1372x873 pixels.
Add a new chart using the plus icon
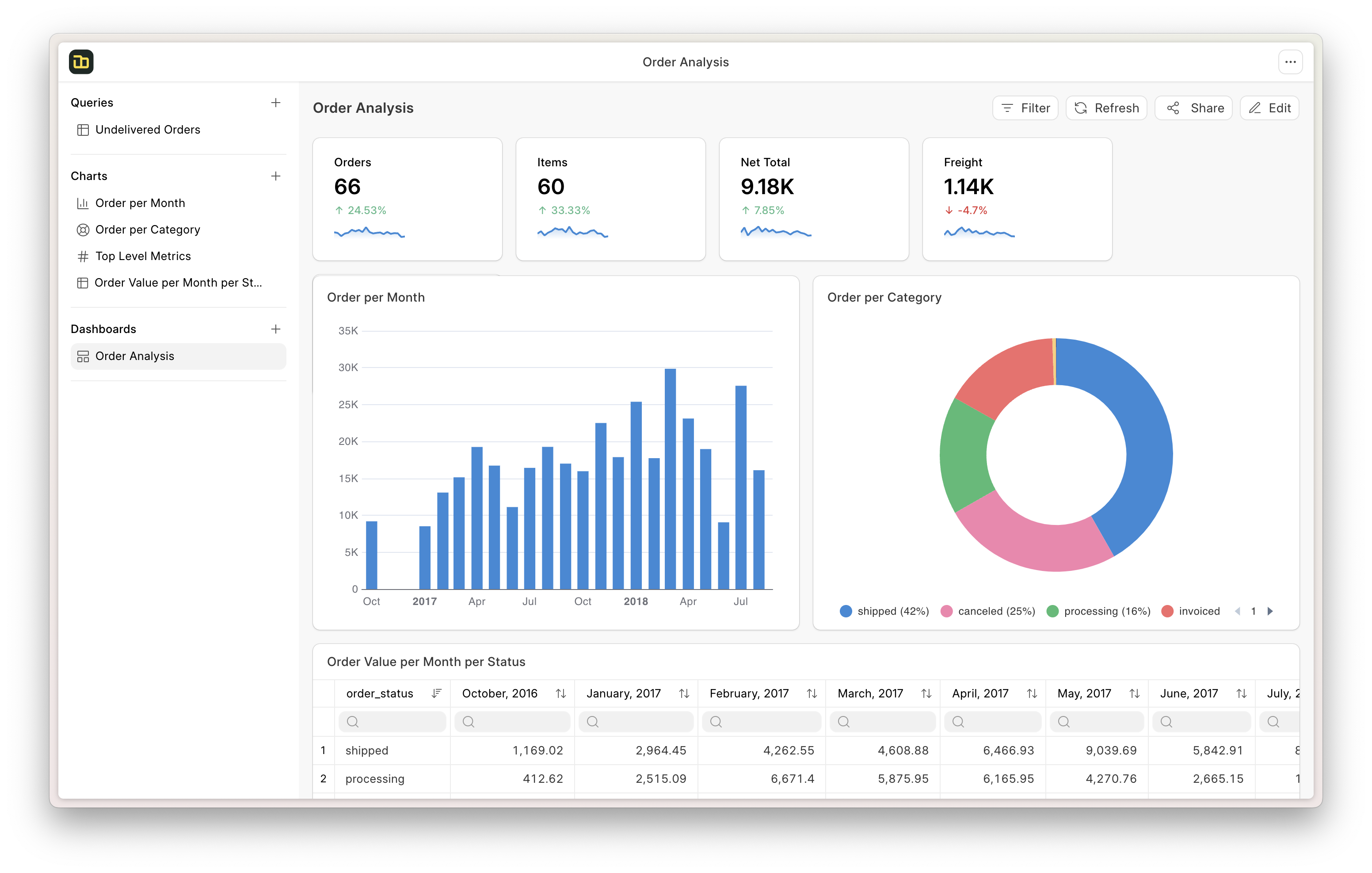click(x=276, y=176)
